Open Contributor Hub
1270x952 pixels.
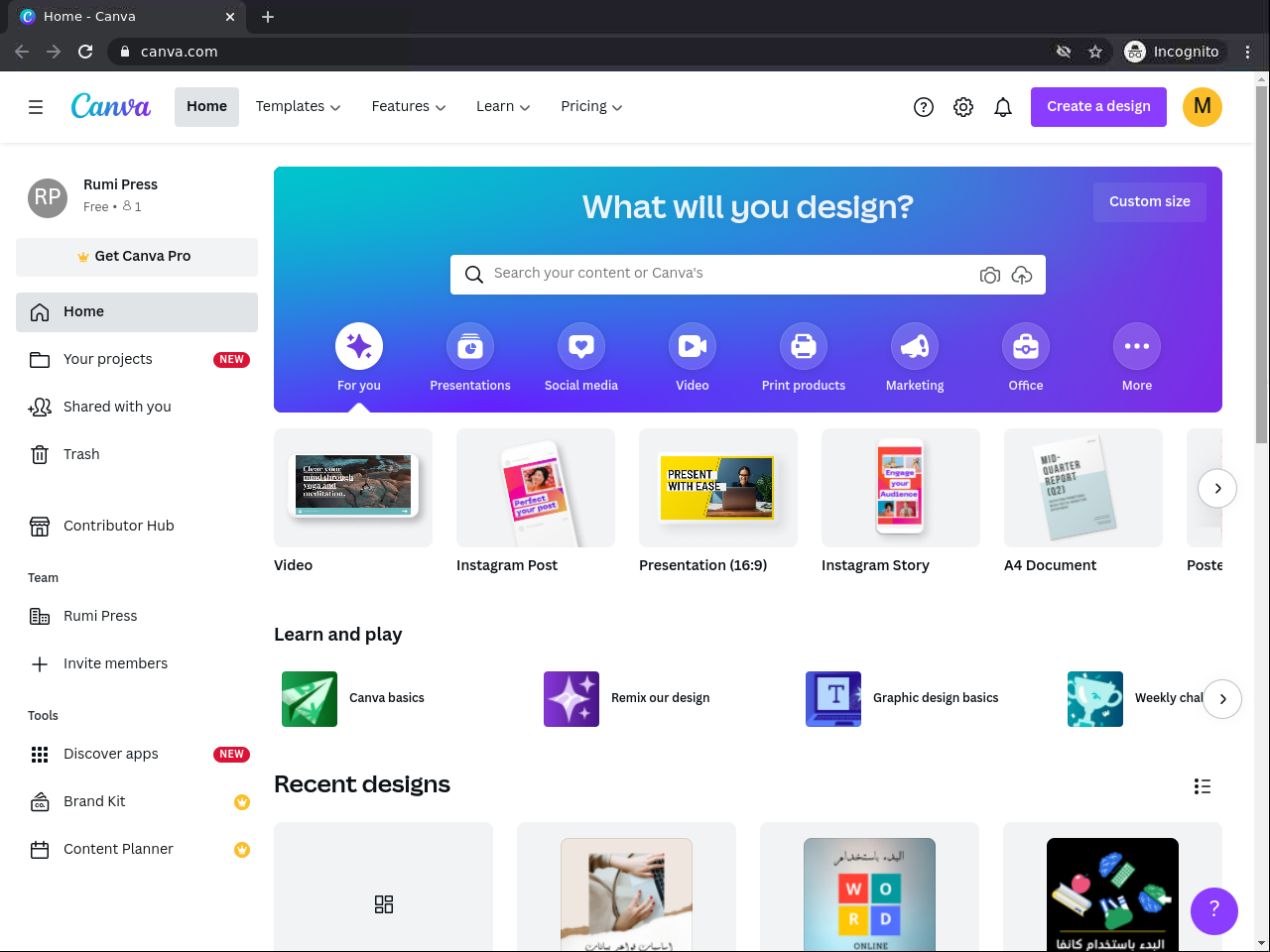(137, 527)
